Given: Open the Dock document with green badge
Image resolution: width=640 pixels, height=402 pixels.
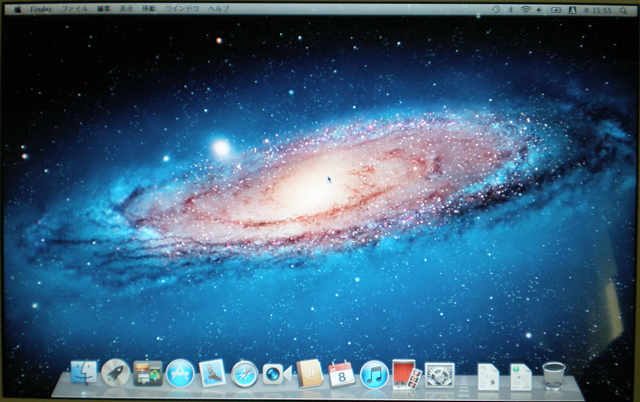Looking at the screenshot, I should pyautogui.click(x=520, y=377).
